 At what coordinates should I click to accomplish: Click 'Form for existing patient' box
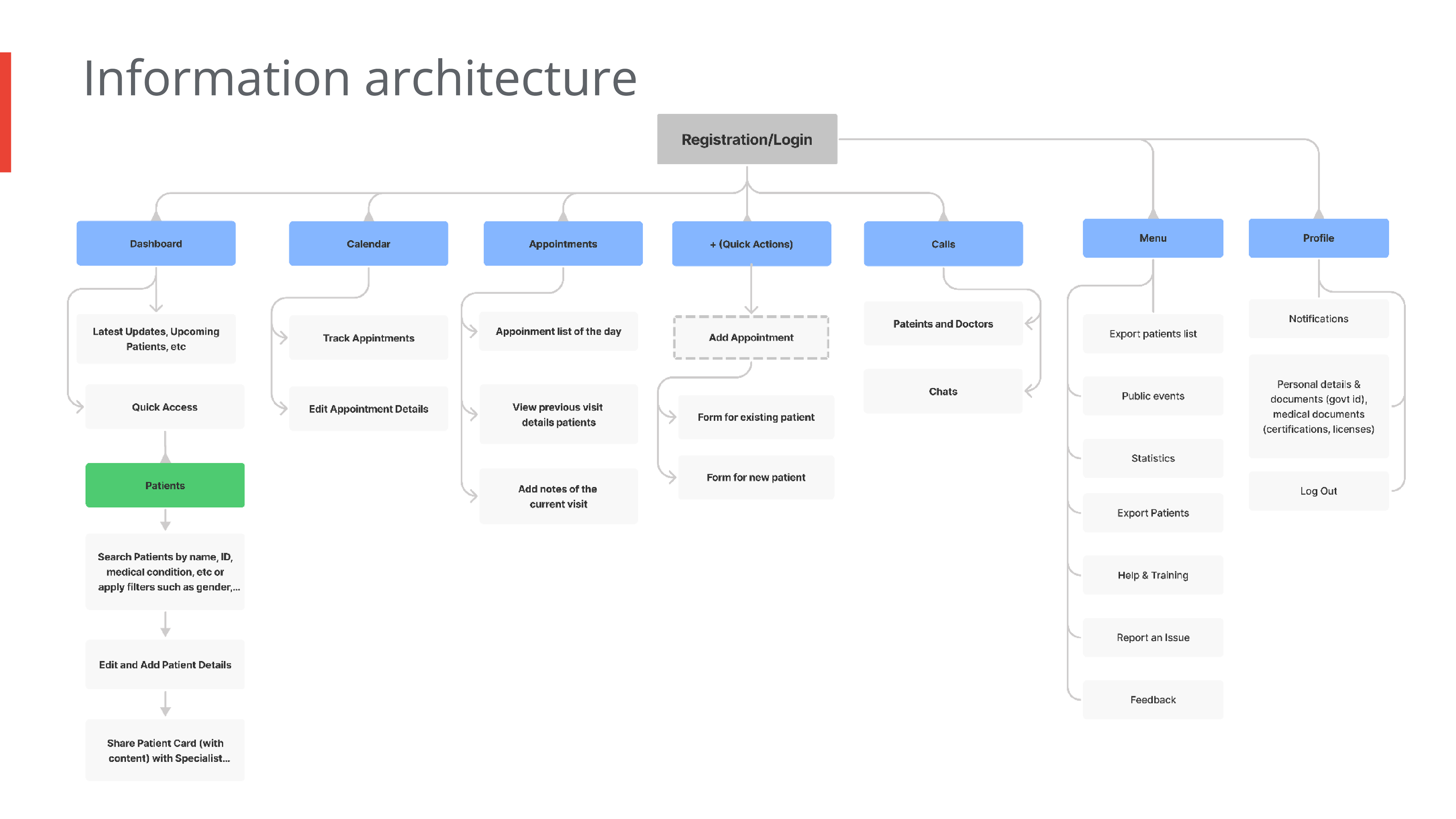(756, 417)
